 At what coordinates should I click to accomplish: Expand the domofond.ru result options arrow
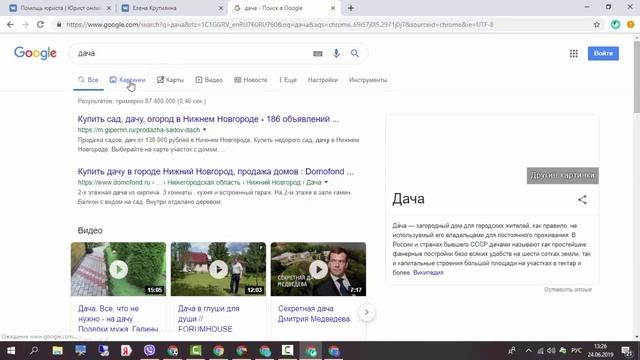(326, 182)
